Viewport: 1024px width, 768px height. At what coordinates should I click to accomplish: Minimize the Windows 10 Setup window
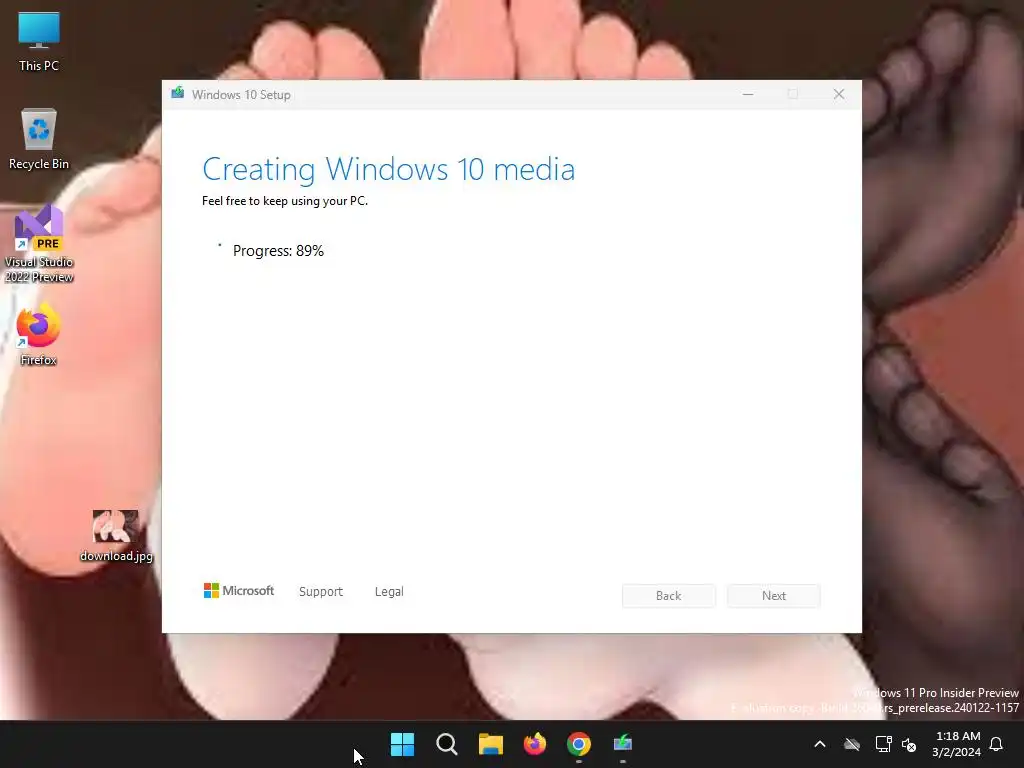coord(748,95)
